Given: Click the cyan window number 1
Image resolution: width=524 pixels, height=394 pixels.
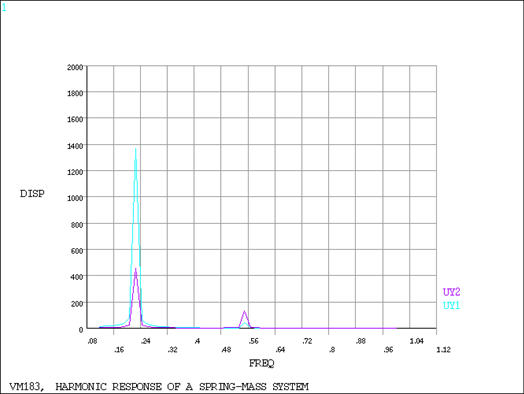Looking at the screenshot, I should point(4,7).
